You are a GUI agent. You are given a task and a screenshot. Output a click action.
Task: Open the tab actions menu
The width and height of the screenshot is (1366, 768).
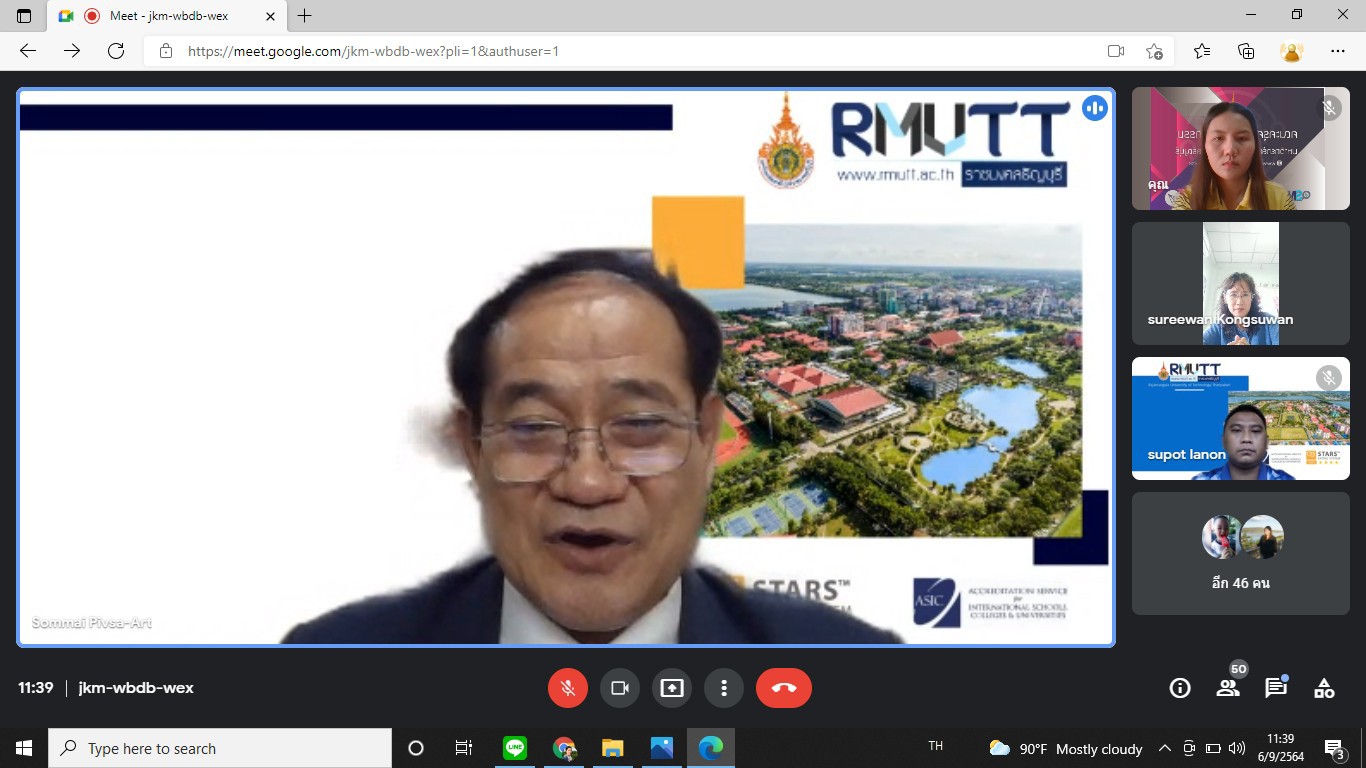pyautogui.click(x=24, y=16)
